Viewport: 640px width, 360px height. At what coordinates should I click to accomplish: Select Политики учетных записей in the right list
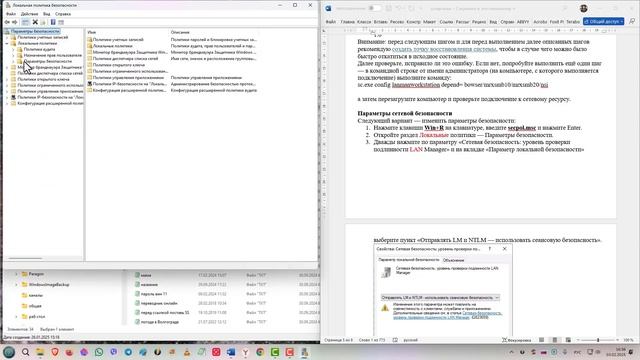(x=118, y=40)
